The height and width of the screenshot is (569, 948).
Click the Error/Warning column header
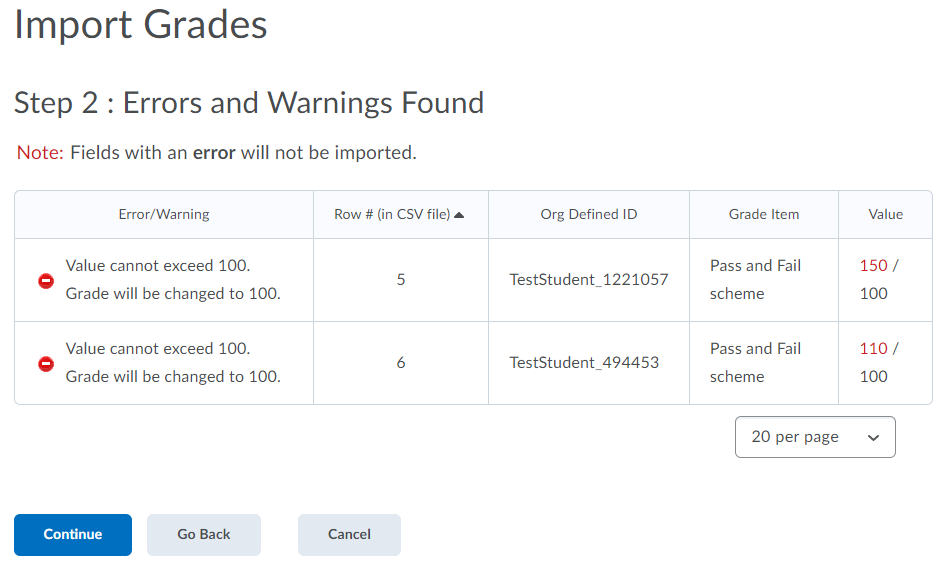tap(164, 214)
